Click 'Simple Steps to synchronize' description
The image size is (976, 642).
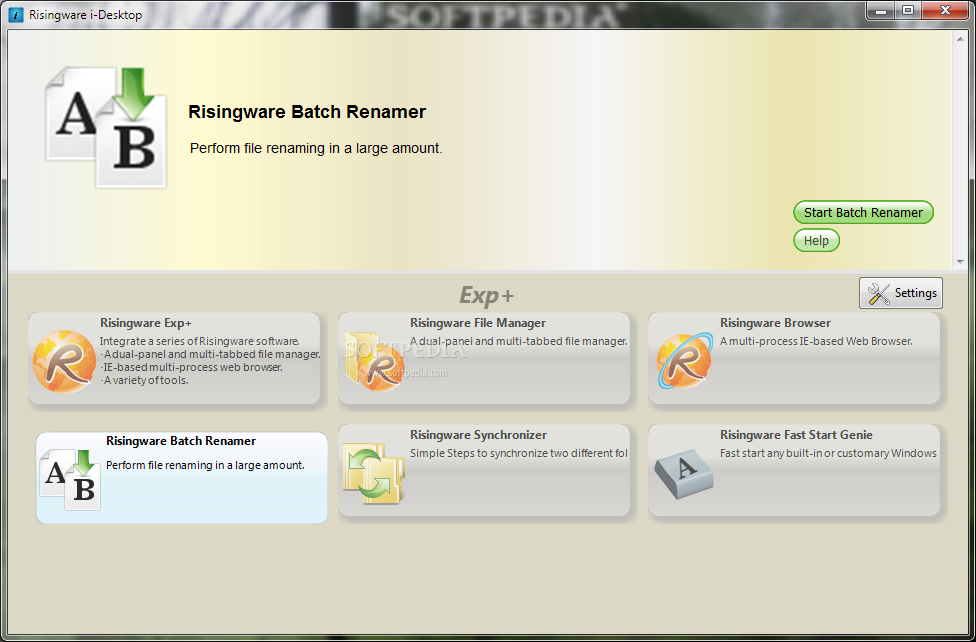point(518,453)
